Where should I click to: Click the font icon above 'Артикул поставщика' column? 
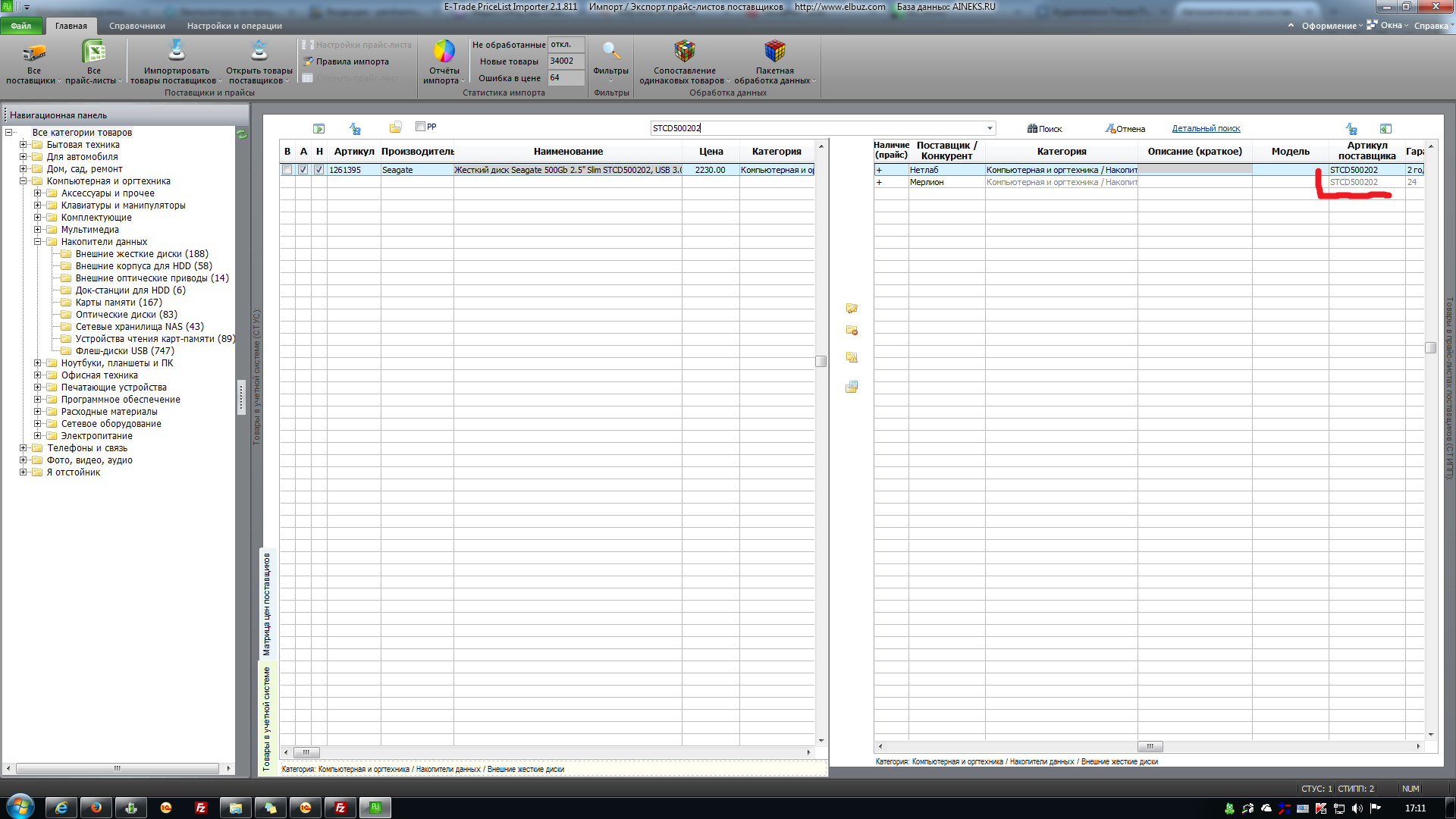(x=1351, y=129)
